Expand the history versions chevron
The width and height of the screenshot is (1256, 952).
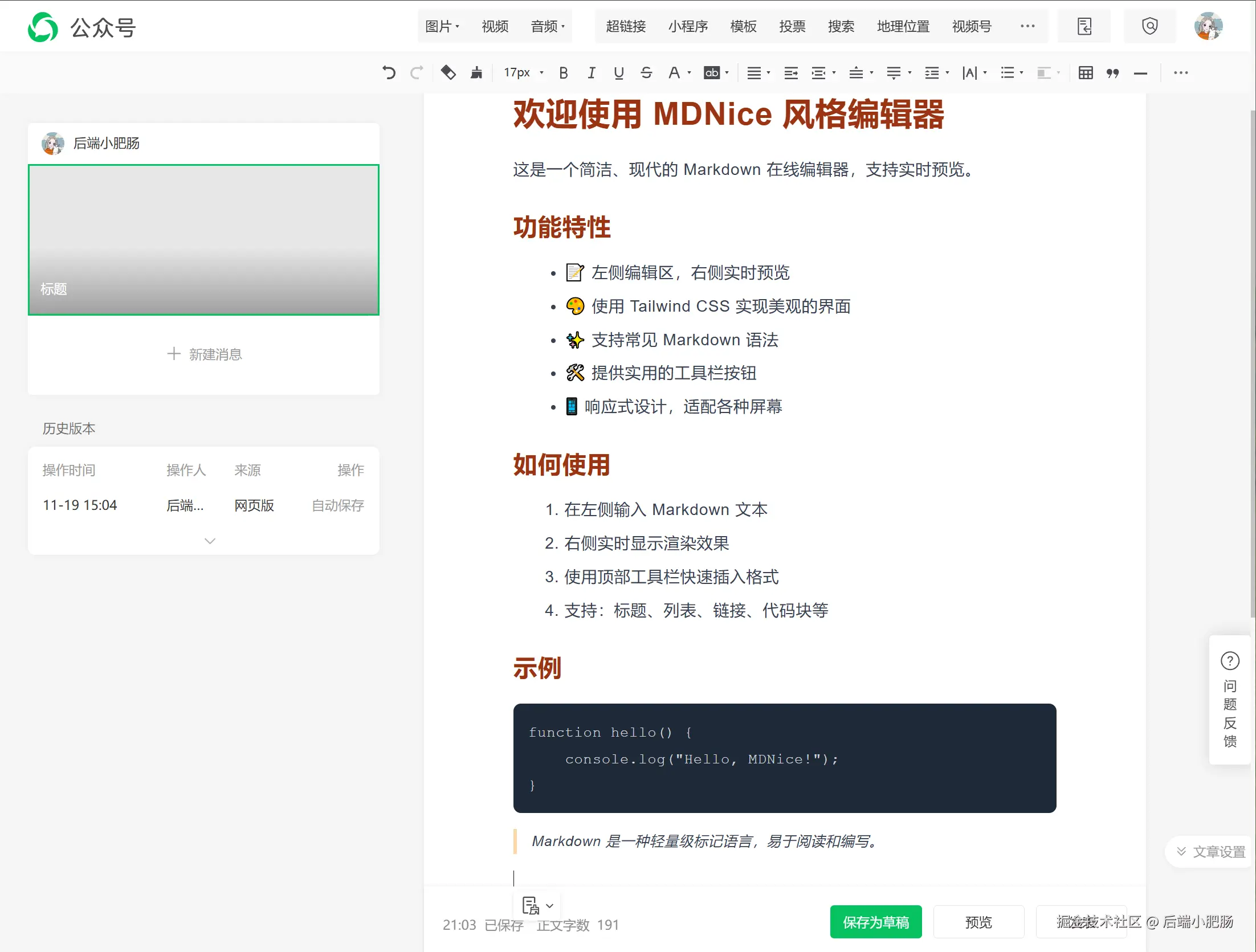tap(210, 541)
